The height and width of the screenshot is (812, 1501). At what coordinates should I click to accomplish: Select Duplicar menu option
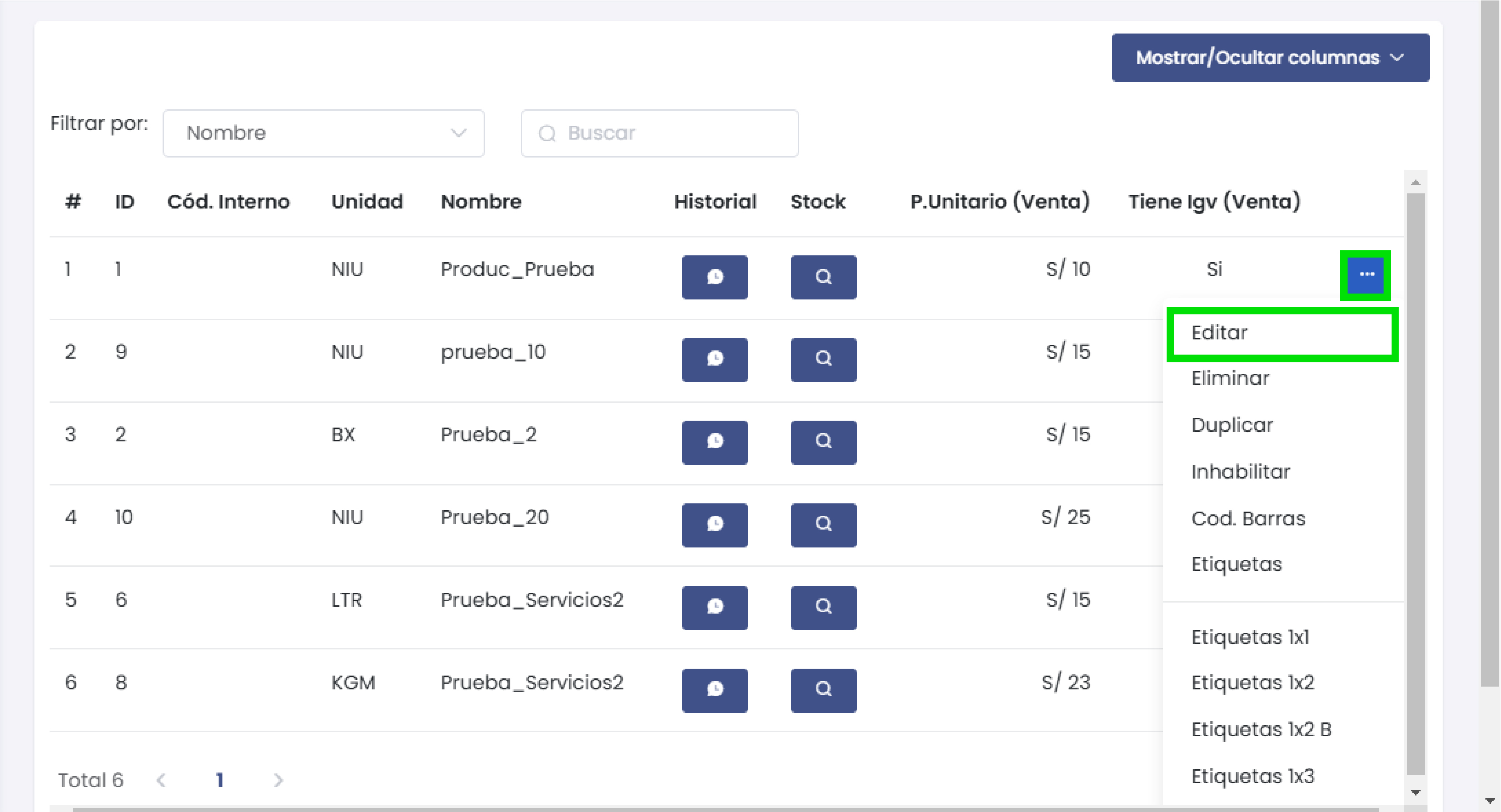[1232, 425]
